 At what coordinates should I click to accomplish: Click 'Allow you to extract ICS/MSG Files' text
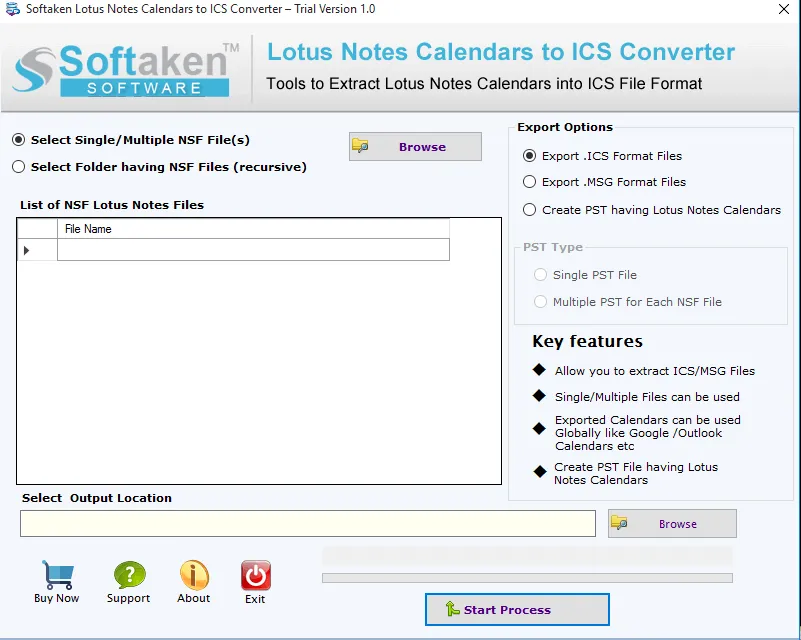click(x=655, y=371)
